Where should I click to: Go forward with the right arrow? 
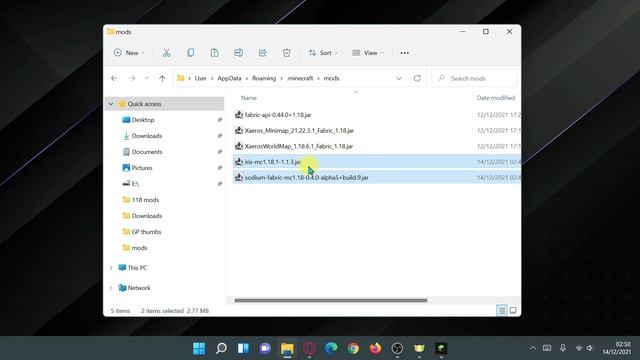click(x=132, y=78)
